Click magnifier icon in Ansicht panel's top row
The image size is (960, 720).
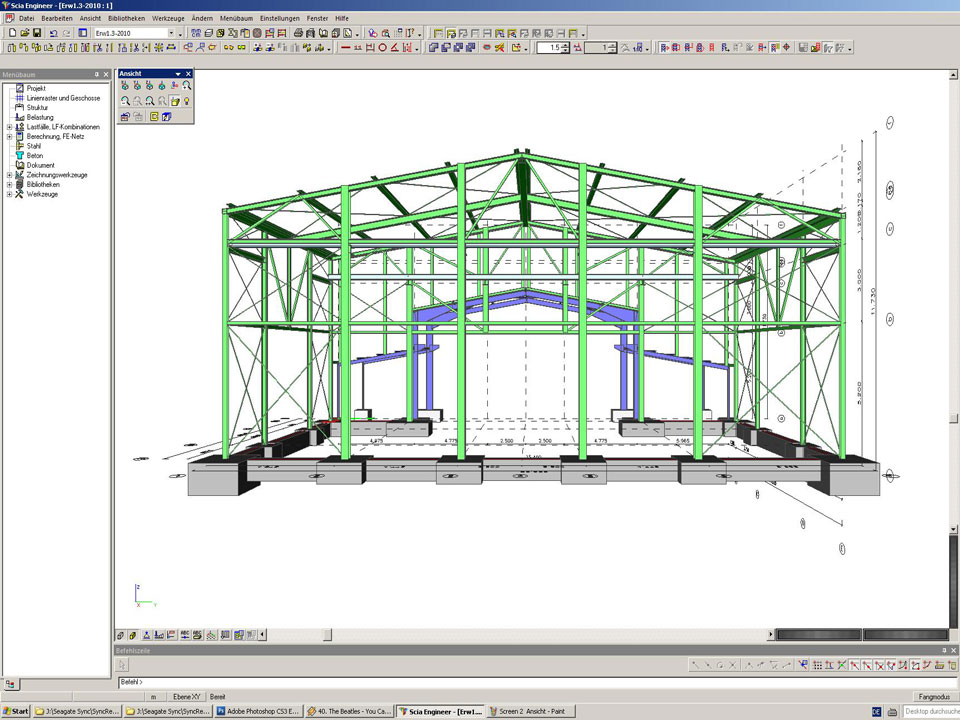187,86
